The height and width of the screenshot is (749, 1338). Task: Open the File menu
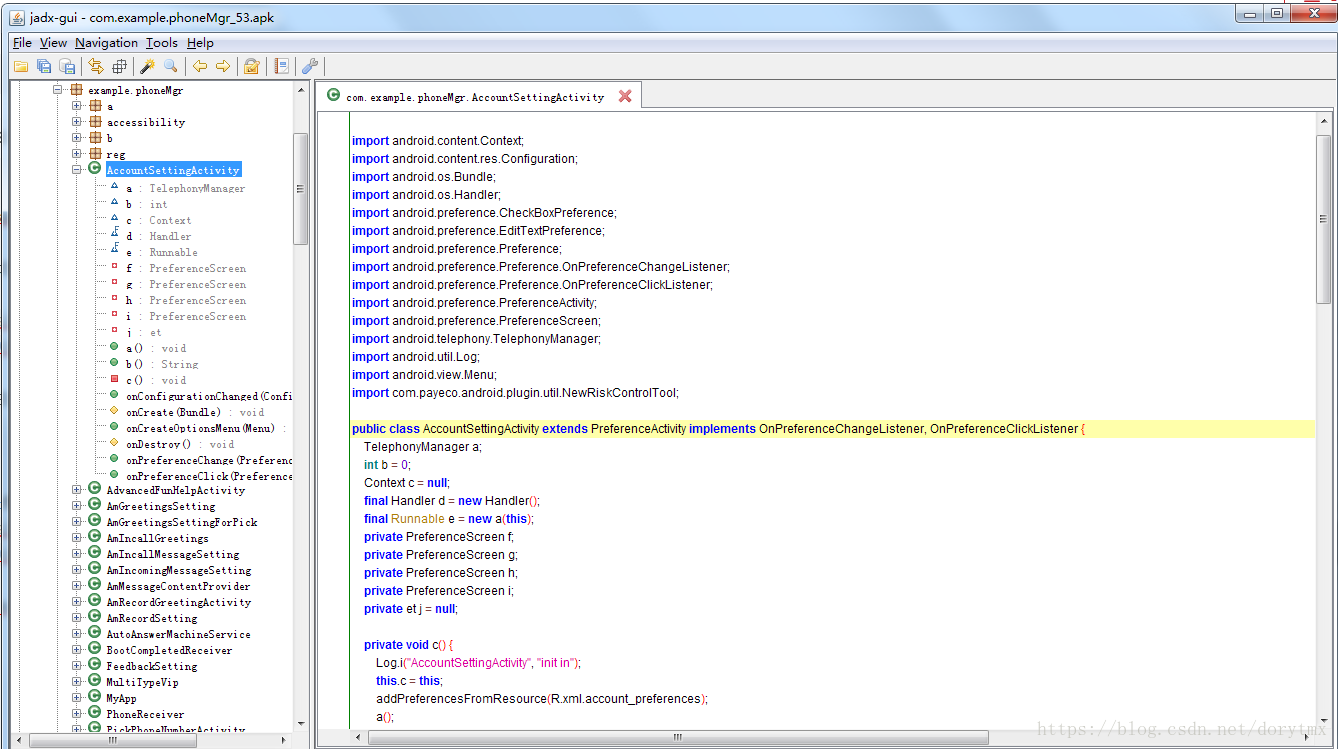click(22, 43)
